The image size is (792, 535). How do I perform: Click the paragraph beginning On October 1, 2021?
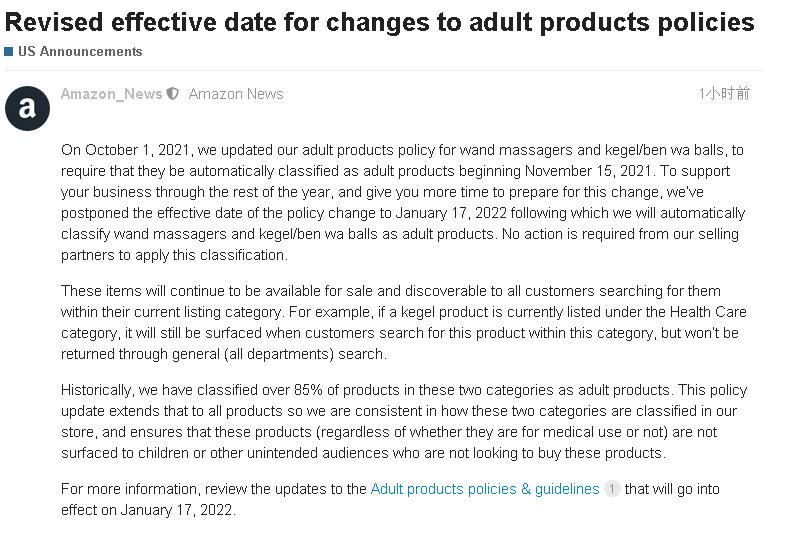coord(403,203)
